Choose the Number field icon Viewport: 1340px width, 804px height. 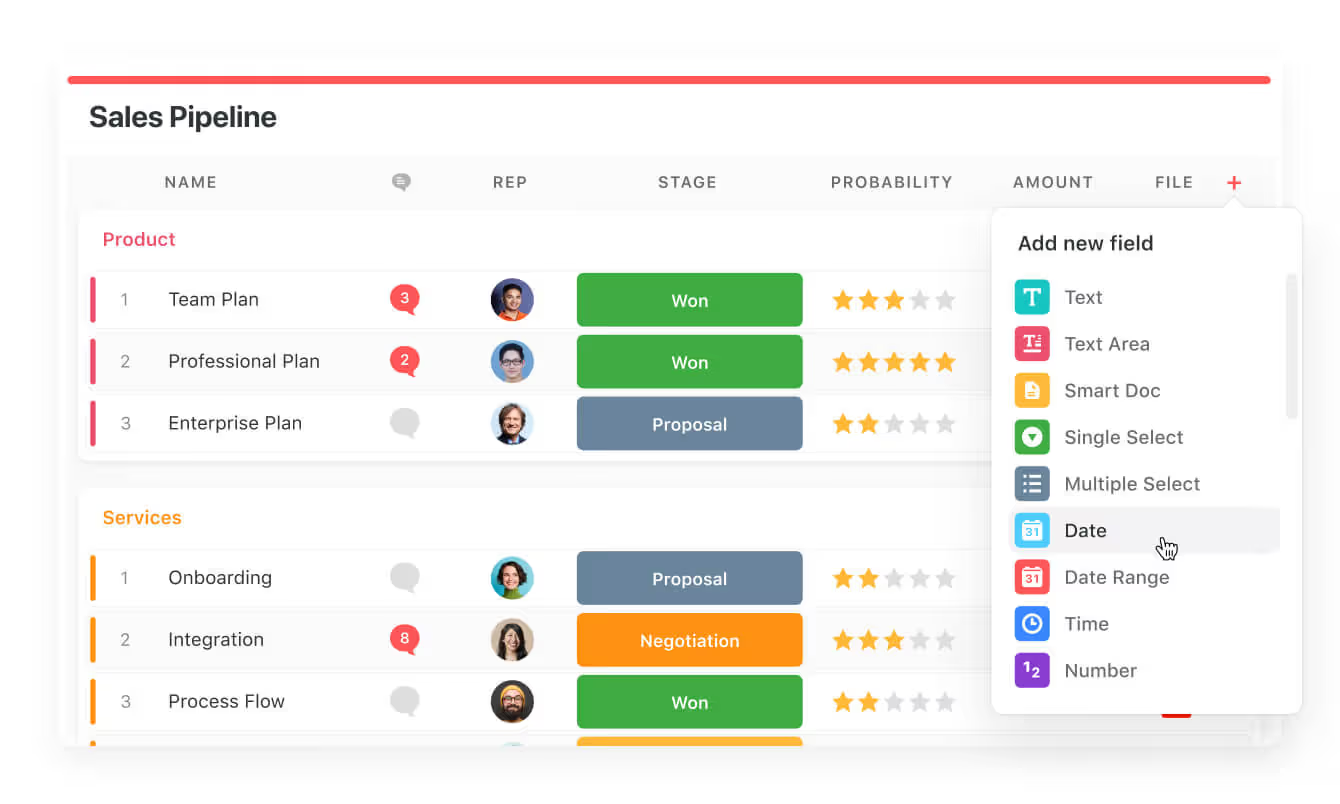point(1032,670)
